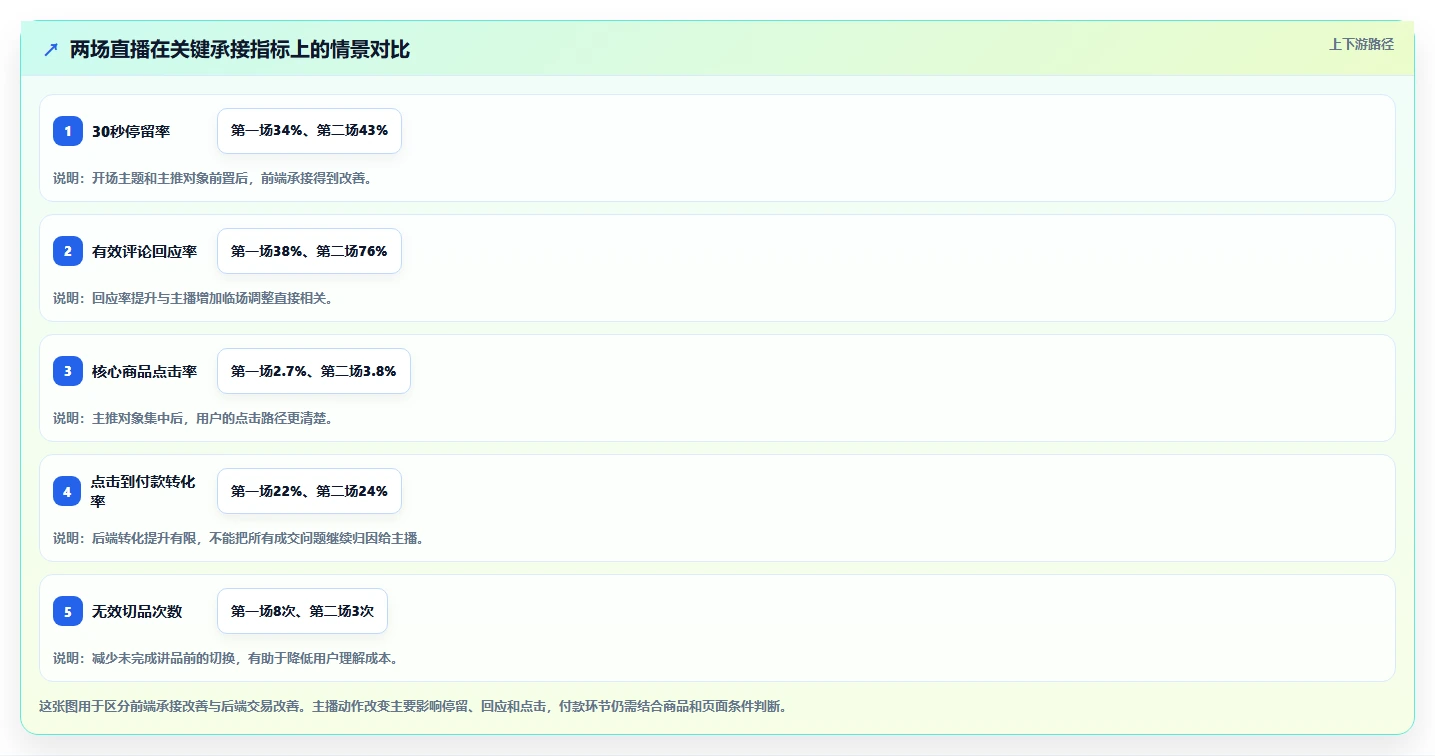This screenshot has height=756, width=1435.
Task: Click the value chip 第一场22%、第二场24%
Action: (309, 491)
